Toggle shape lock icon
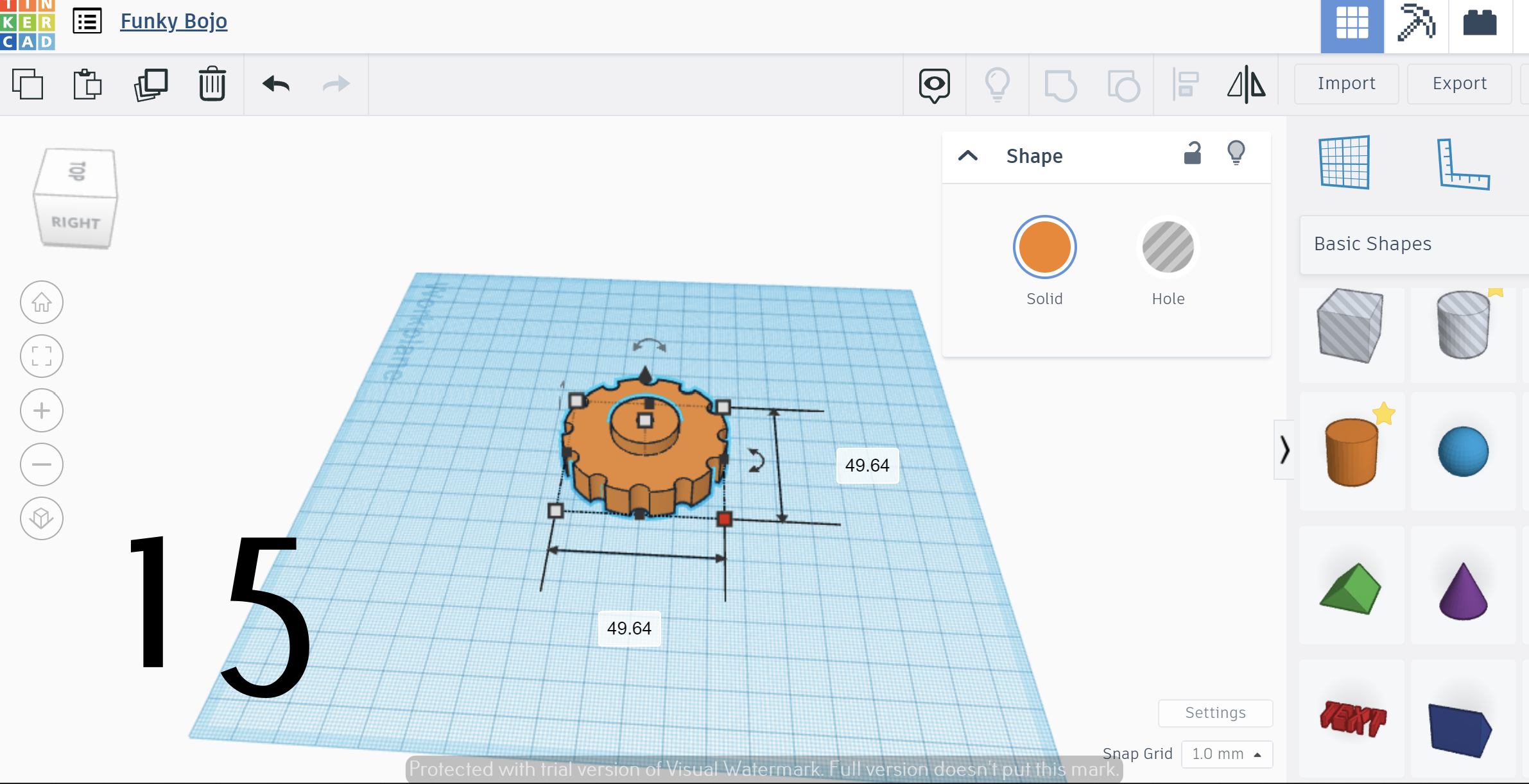This screenshot has width=1529, height=784. coord(1192,154)
